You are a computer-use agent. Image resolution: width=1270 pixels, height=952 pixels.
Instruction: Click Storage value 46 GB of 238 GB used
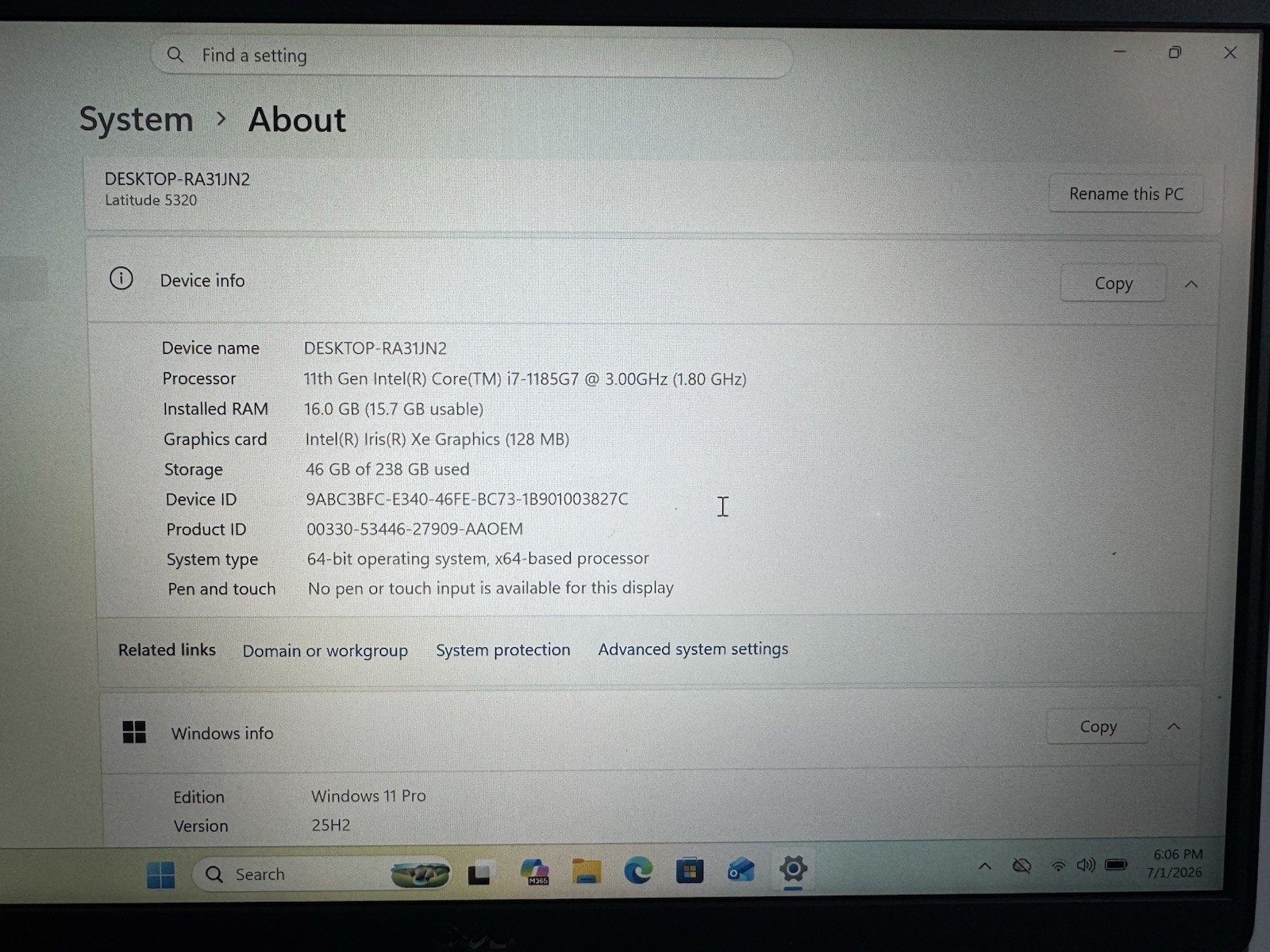coord(387,470)
